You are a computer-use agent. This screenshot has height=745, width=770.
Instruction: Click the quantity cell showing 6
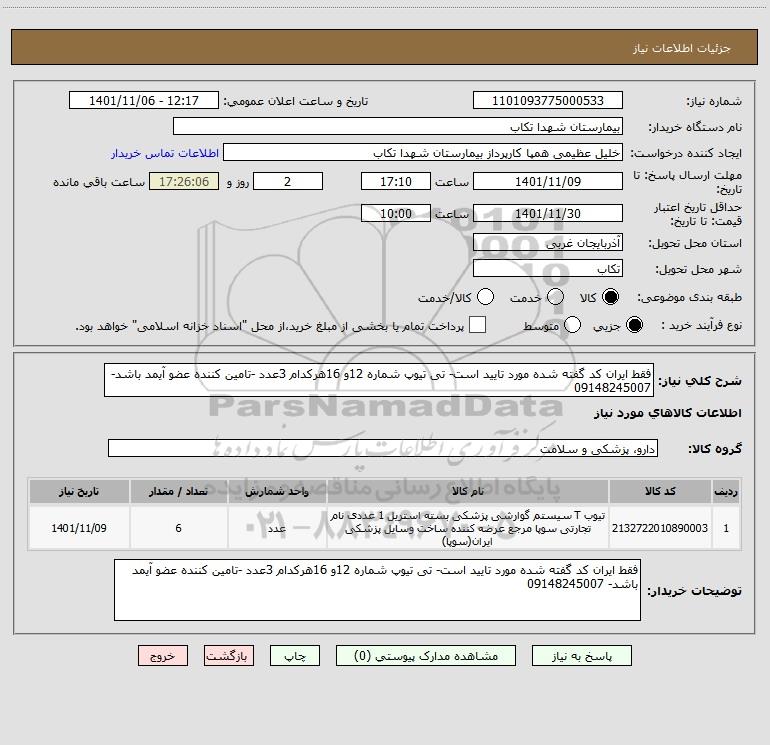[179, 528]
